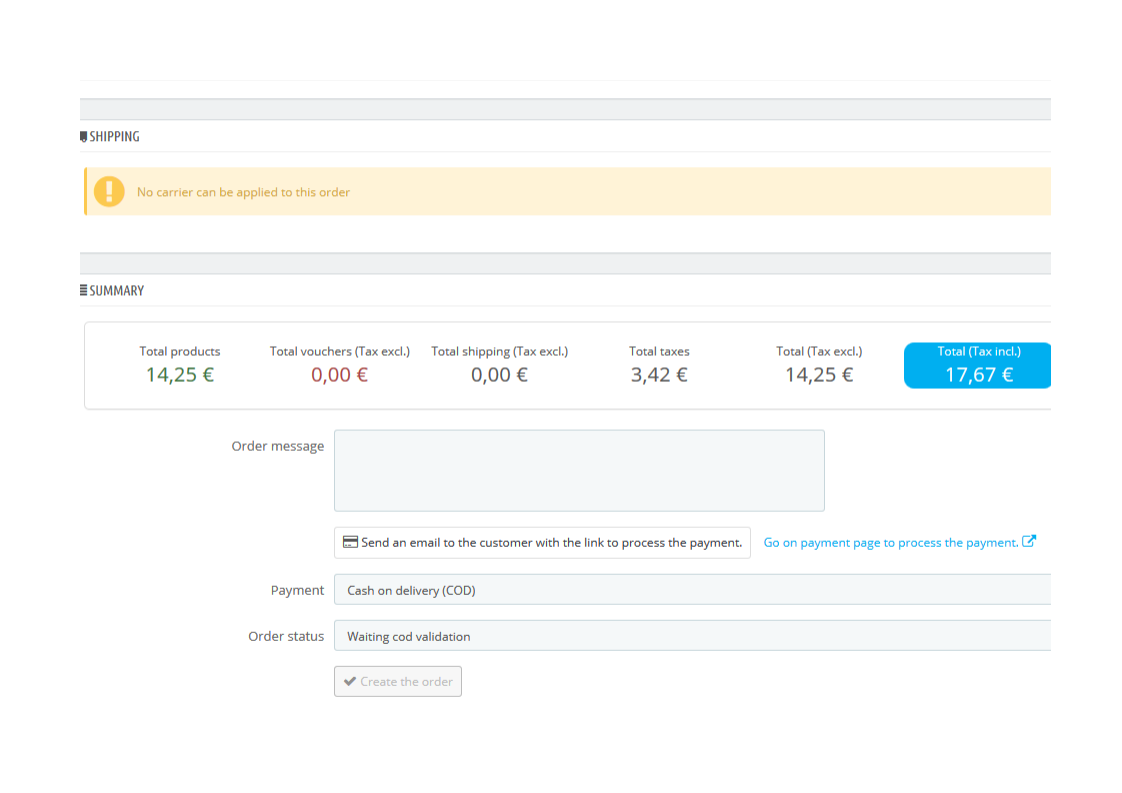Open the Payment dropdown Cash on delivery
The image size is (1122, 793).
point(692,590)
